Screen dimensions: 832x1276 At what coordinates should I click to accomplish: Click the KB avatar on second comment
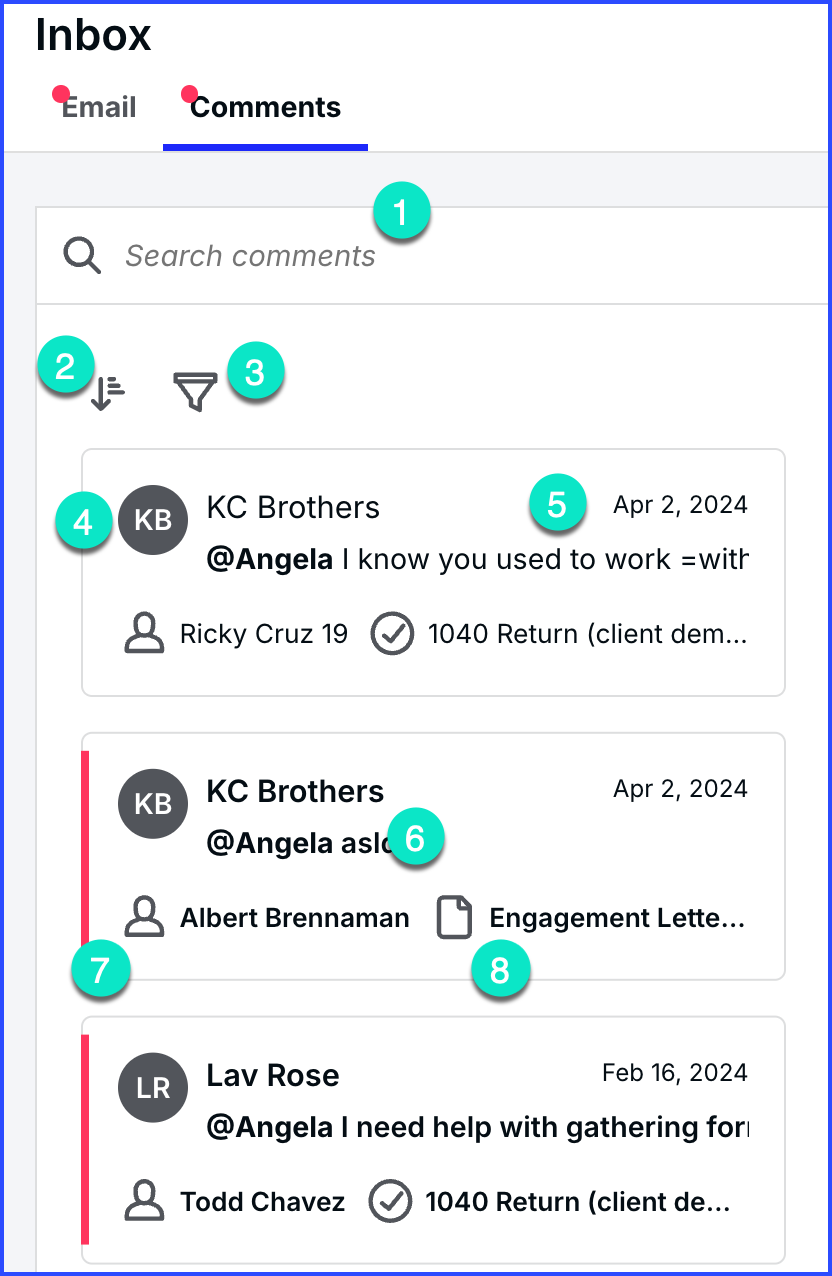(153, 804)
